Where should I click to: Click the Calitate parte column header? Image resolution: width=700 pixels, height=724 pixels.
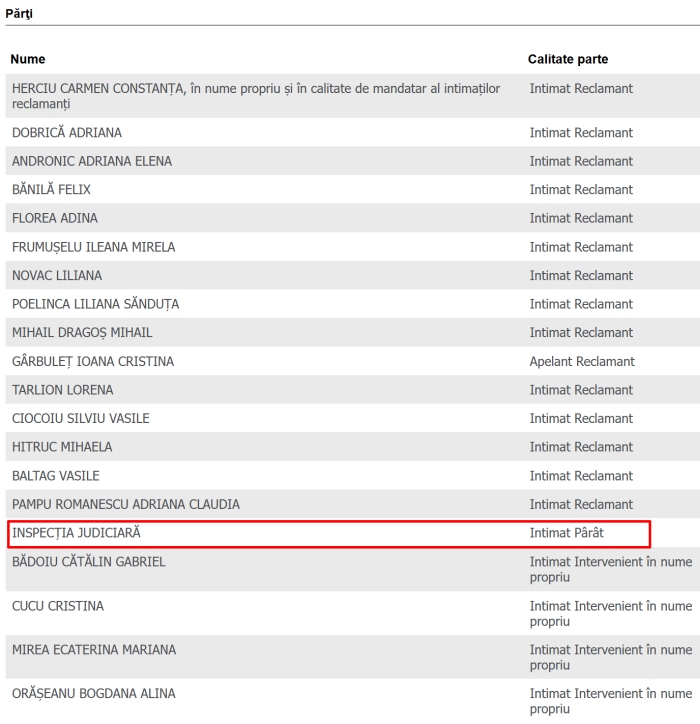coord(568,59)
